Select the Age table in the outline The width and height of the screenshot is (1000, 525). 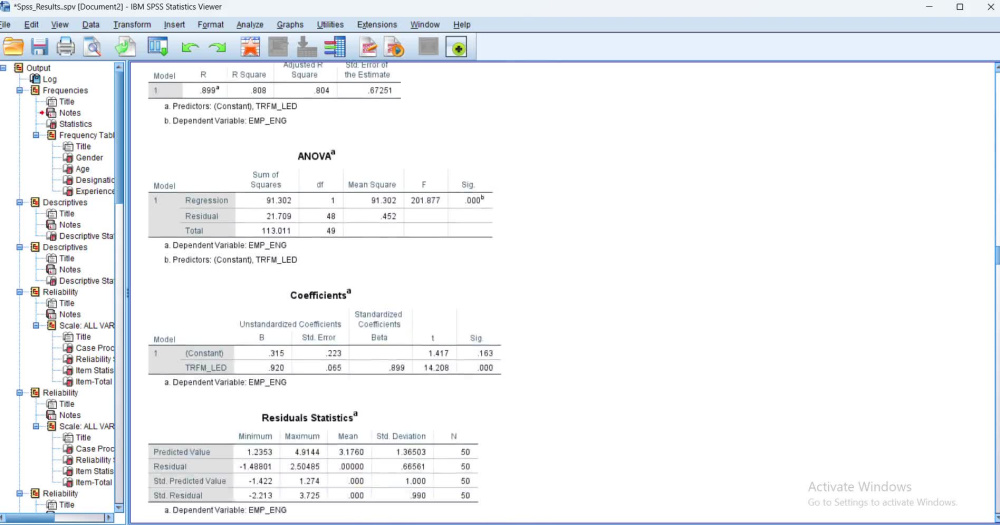[x=82, y=169]
